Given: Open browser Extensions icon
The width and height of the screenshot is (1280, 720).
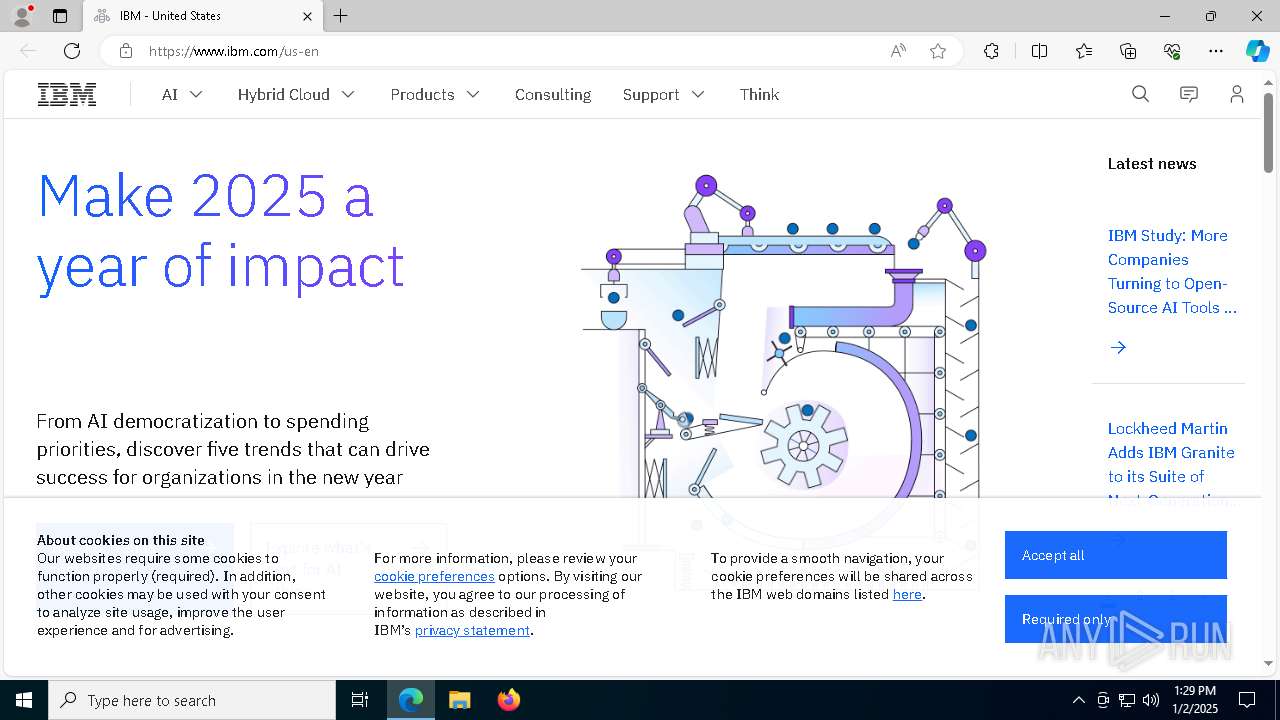Looking at the screenshot, I should [991, 51].
